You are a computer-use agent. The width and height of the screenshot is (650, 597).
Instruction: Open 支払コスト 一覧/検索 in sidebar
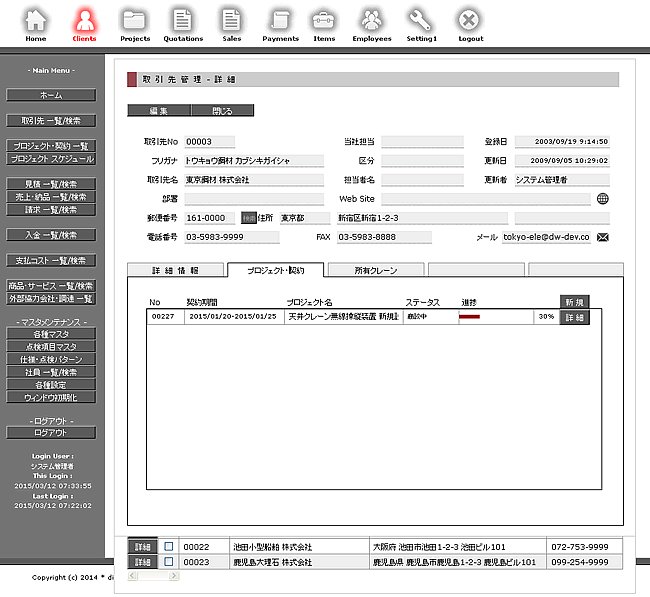(51, 260)
